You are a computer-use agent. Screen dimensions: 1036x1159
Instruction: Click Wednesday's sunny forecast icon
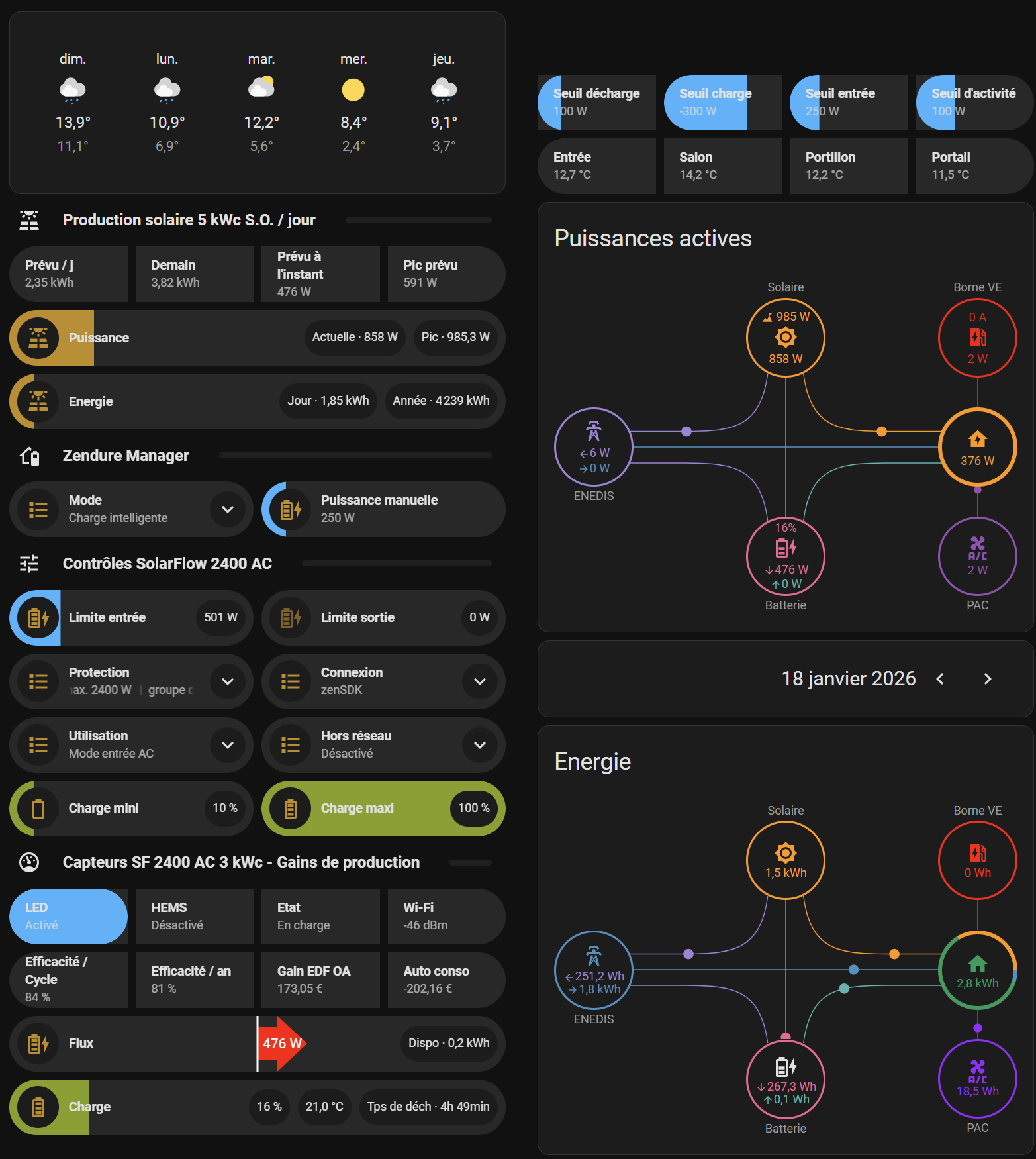point(353,90)
